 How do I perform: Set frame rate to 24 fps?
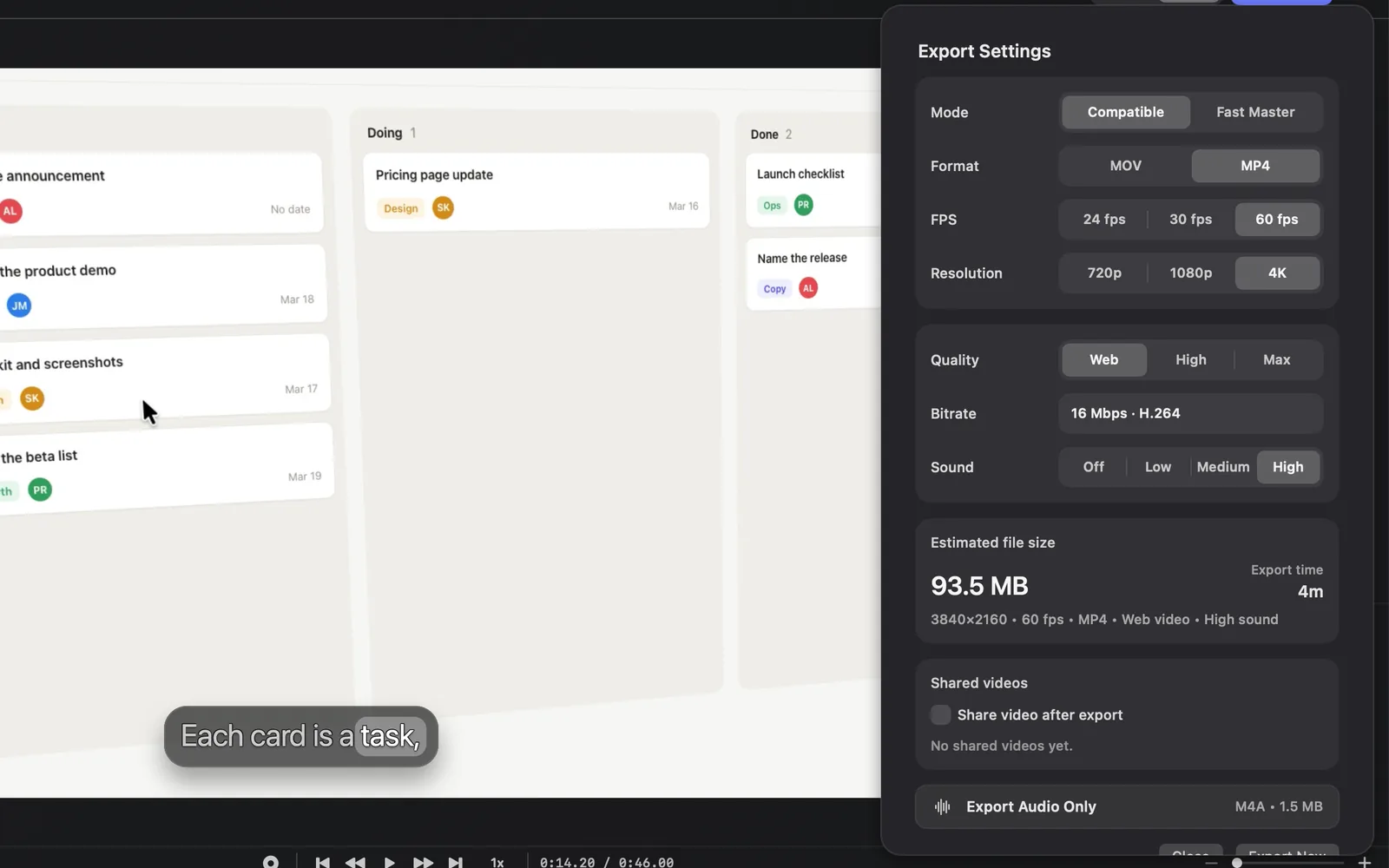[x=1104, y=220]
